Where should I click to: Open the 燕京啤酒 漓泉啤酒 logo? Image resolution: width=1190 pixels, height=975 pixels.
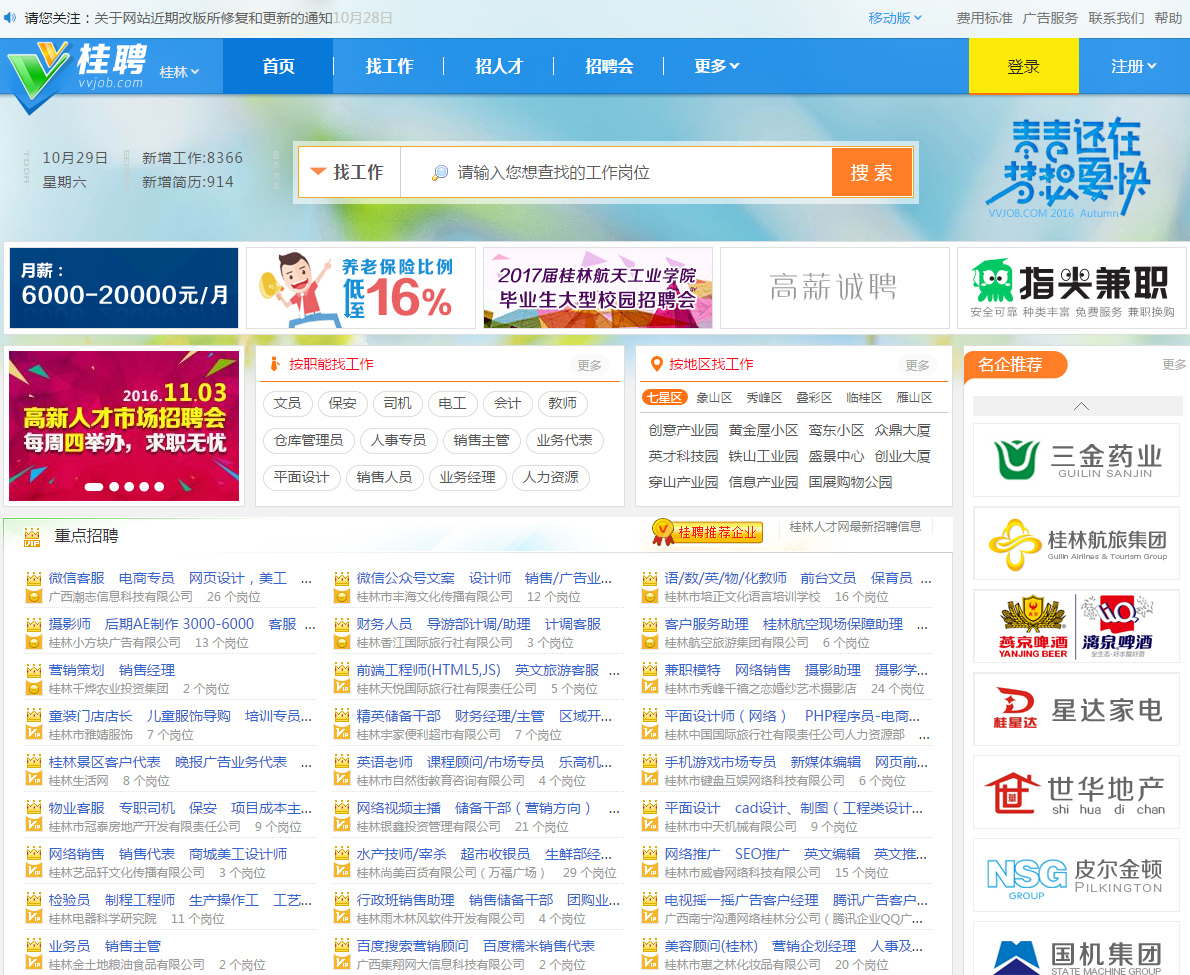point(1076,627)
